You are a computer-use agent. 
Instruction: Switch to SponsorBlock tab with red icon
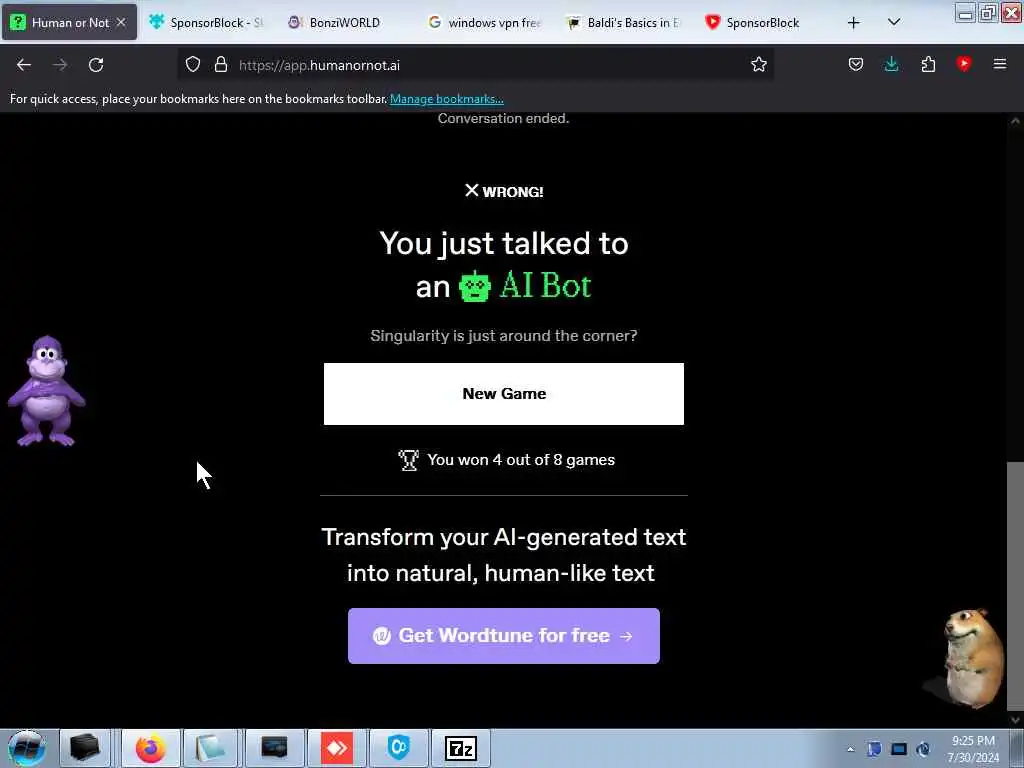coord(762,22)
